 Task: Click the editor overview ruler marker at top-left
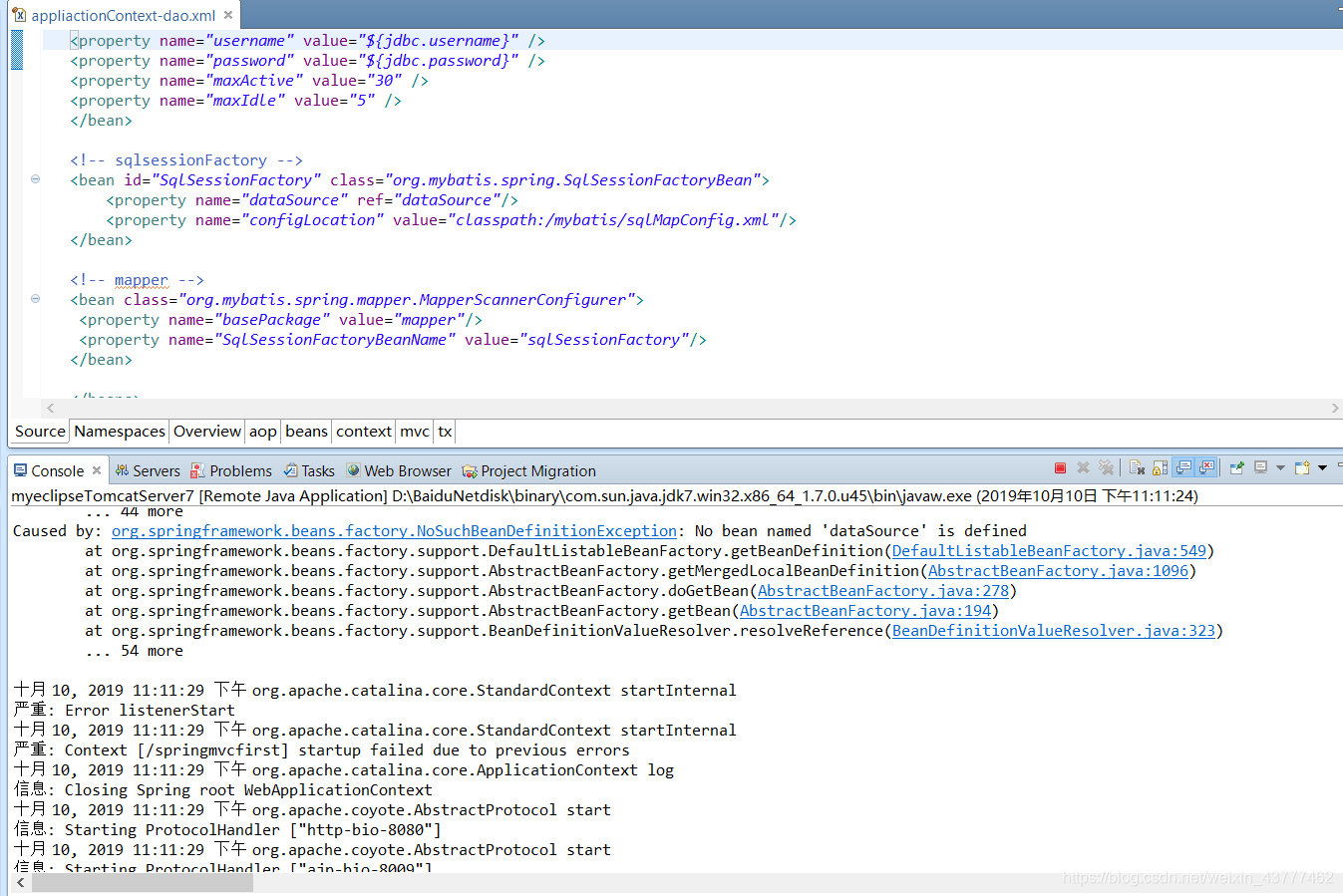point(16,50)
